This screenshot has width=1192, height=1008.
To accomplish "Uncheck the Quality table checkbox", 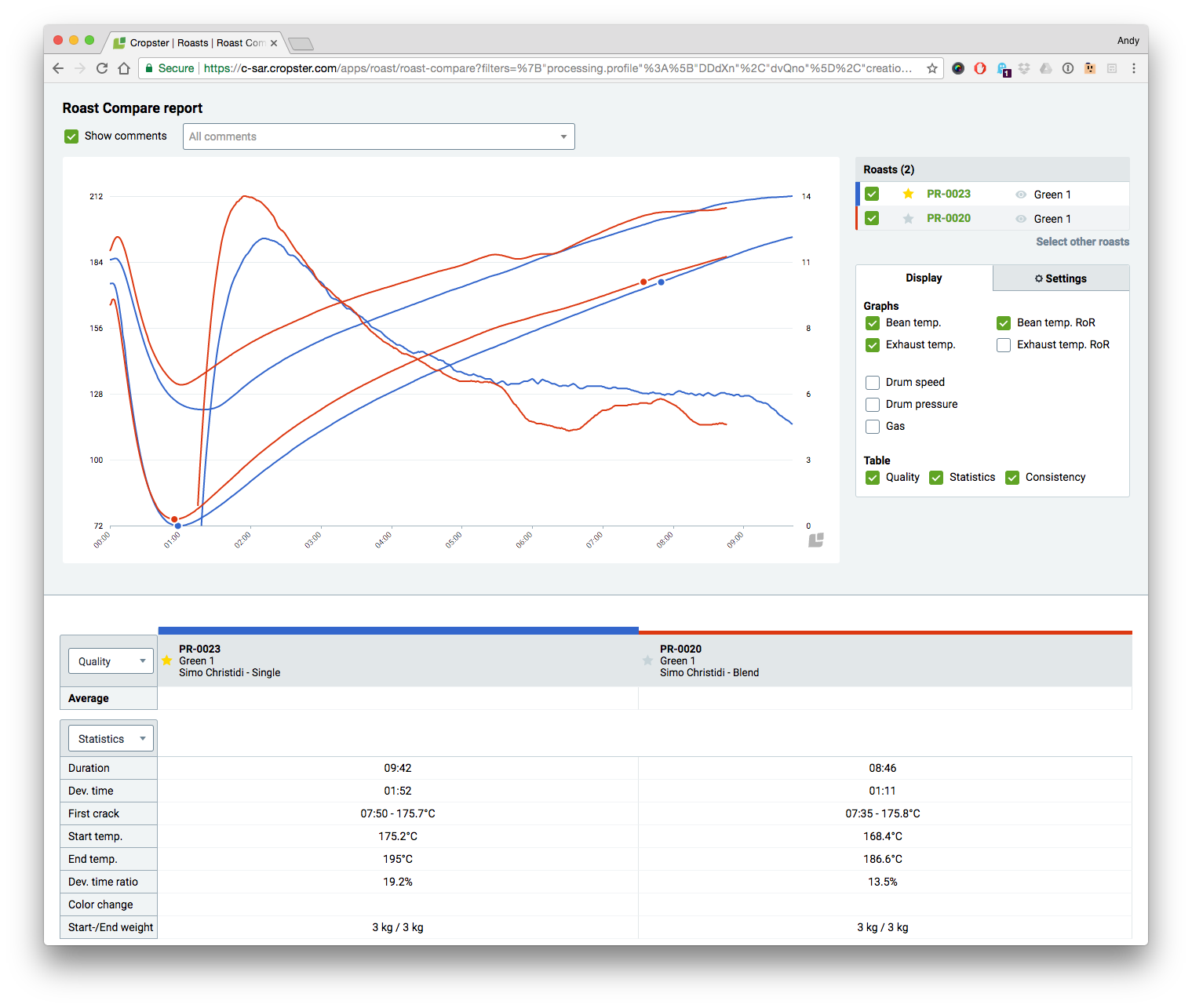I will click(873, 478).
